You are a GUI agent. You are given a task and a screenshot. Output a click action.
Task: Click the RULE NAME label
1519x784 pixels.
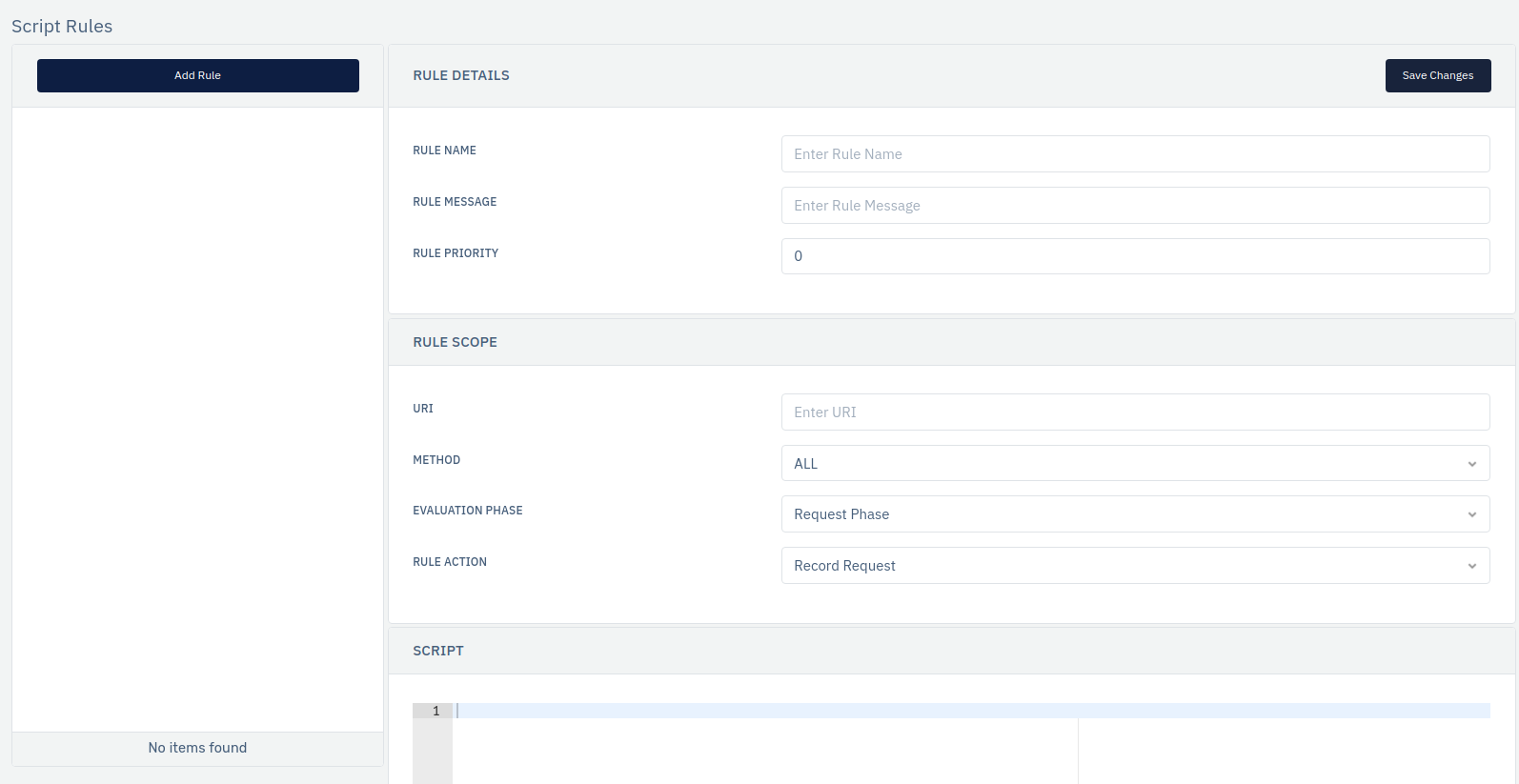tap(444, 151)
